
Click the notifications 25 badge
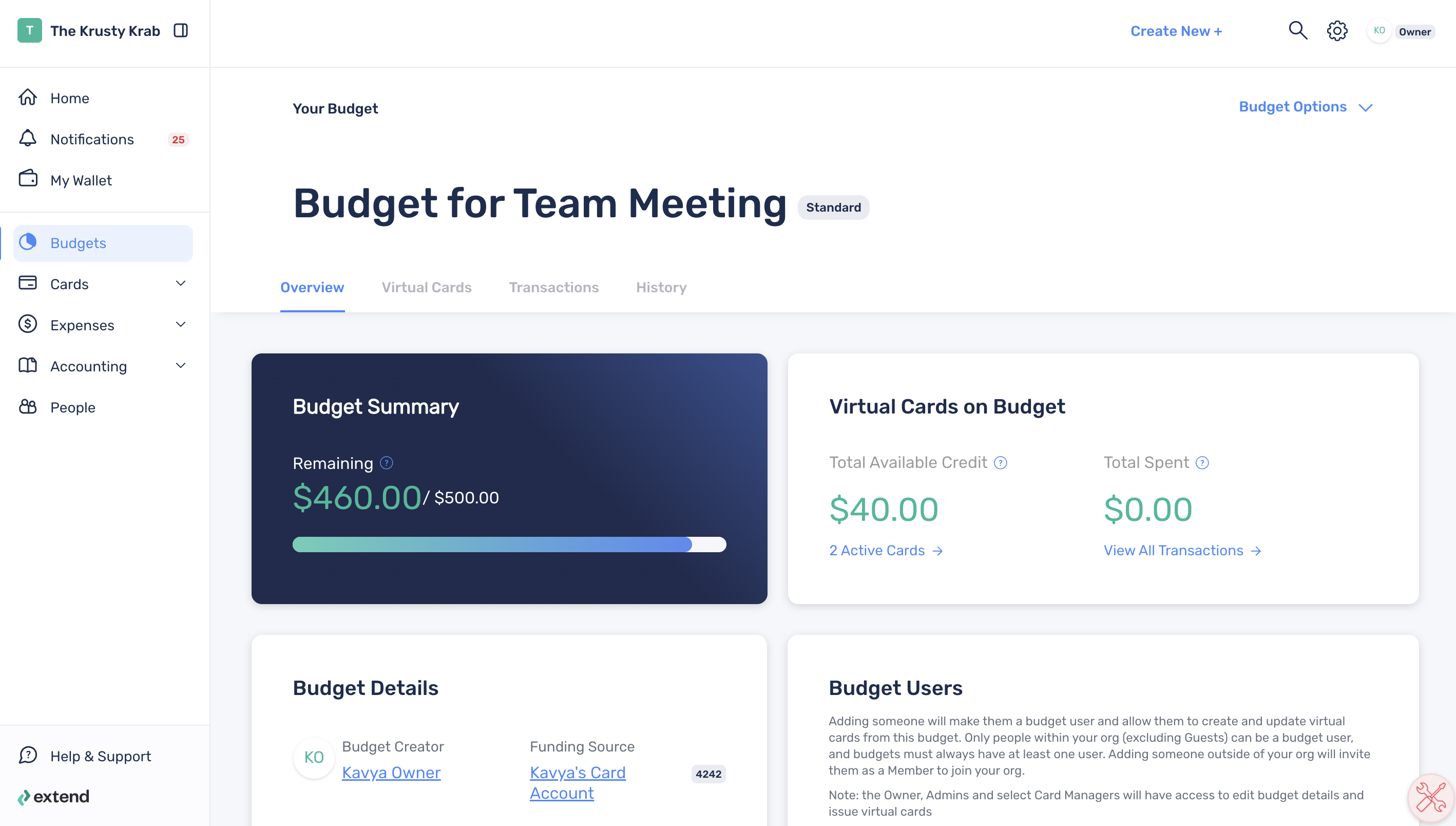(x=178, y=140)
